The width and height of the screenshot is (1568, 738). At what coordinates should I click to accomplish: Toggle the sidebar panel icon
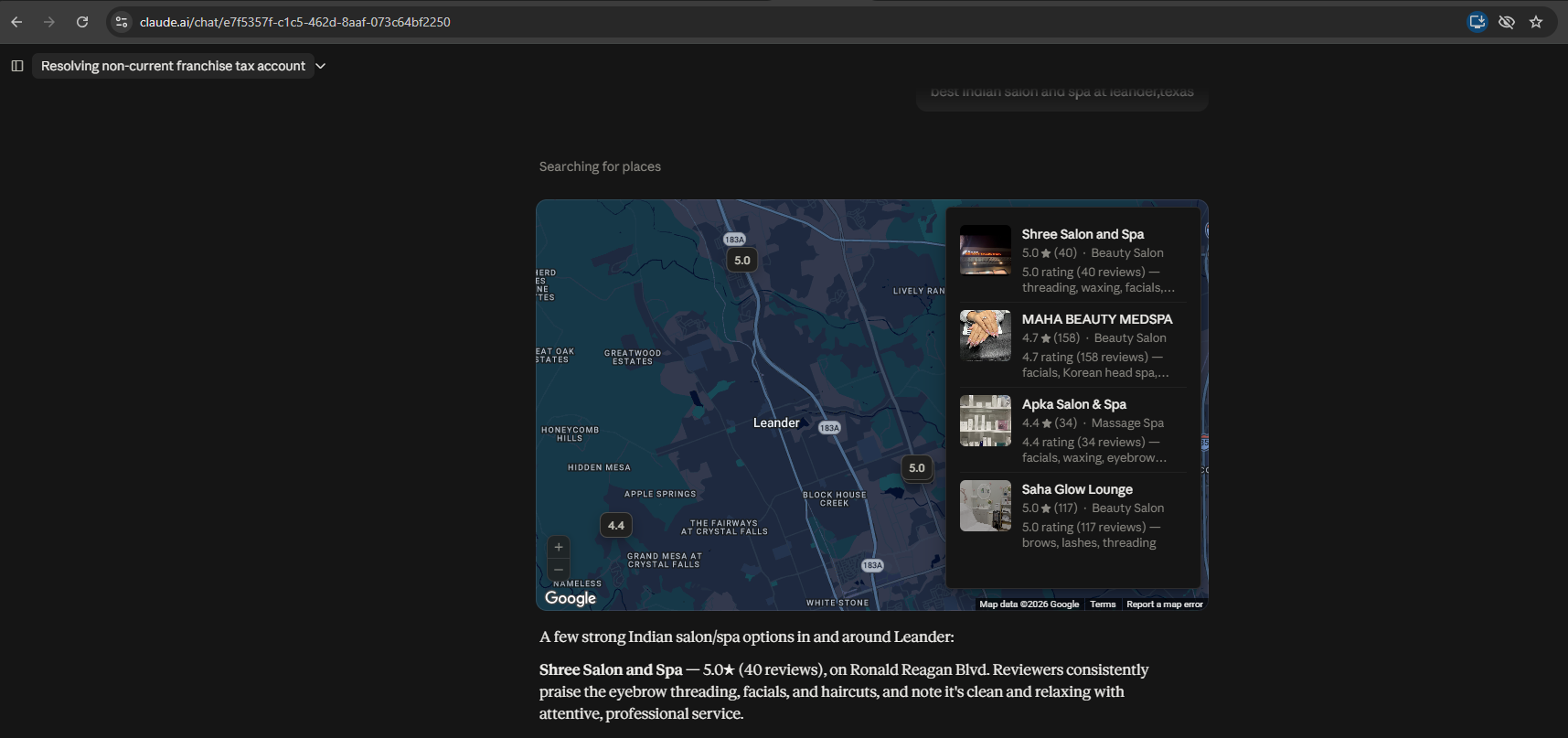(x=16, y=66)
